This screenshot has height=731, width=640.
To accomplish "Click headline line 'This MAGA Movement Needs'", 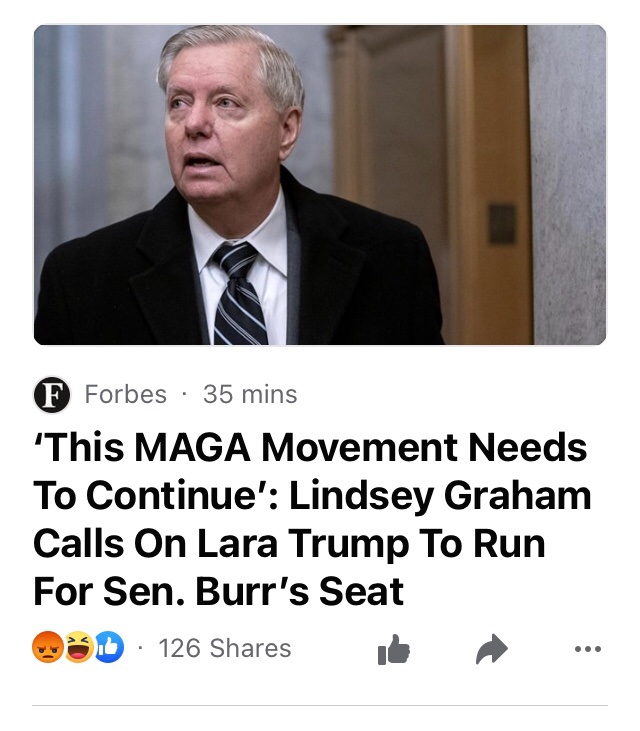I will pyautogui.click(x=310, y=447).
